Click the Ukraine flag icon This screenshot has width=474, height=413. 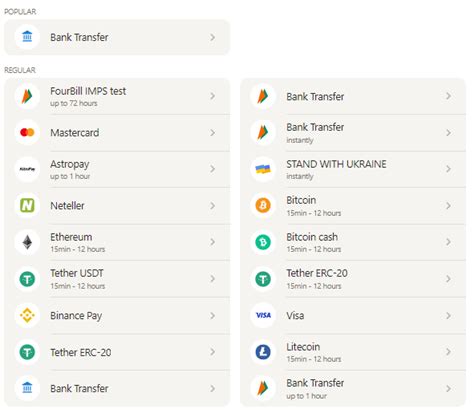coord(263,169)
